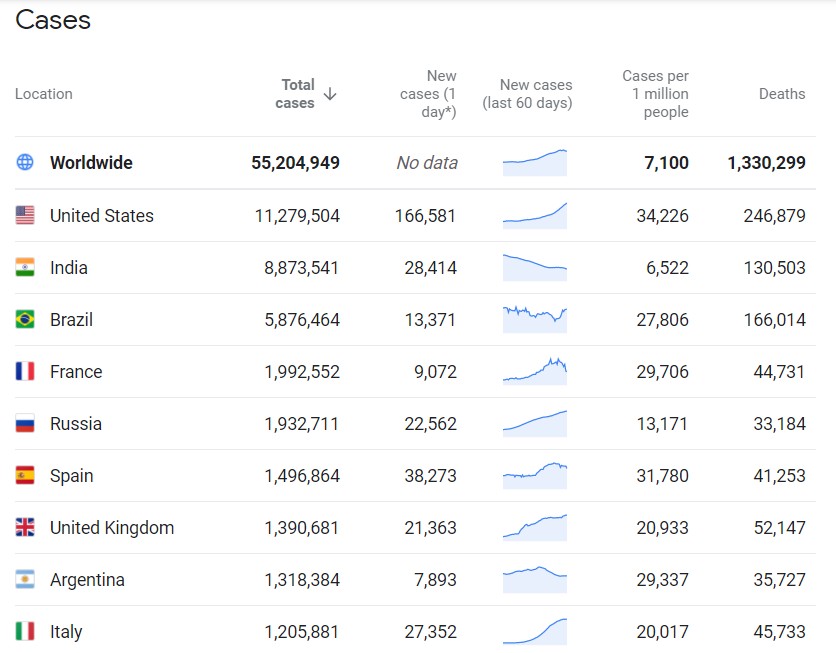Sort by Total cases column header
The image size is (836, 653).
295,94
